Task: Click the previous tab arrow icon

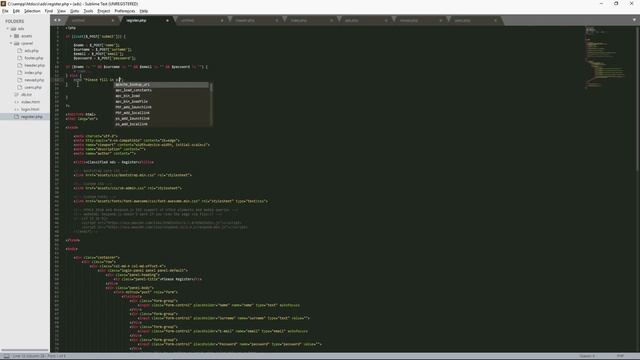Action: coord(56,20)
